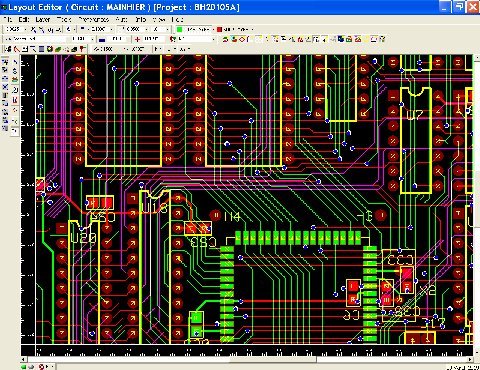480x370 pixels.
Task: Select the green leaf icon in the toolbar
Action: coord(58,49)
